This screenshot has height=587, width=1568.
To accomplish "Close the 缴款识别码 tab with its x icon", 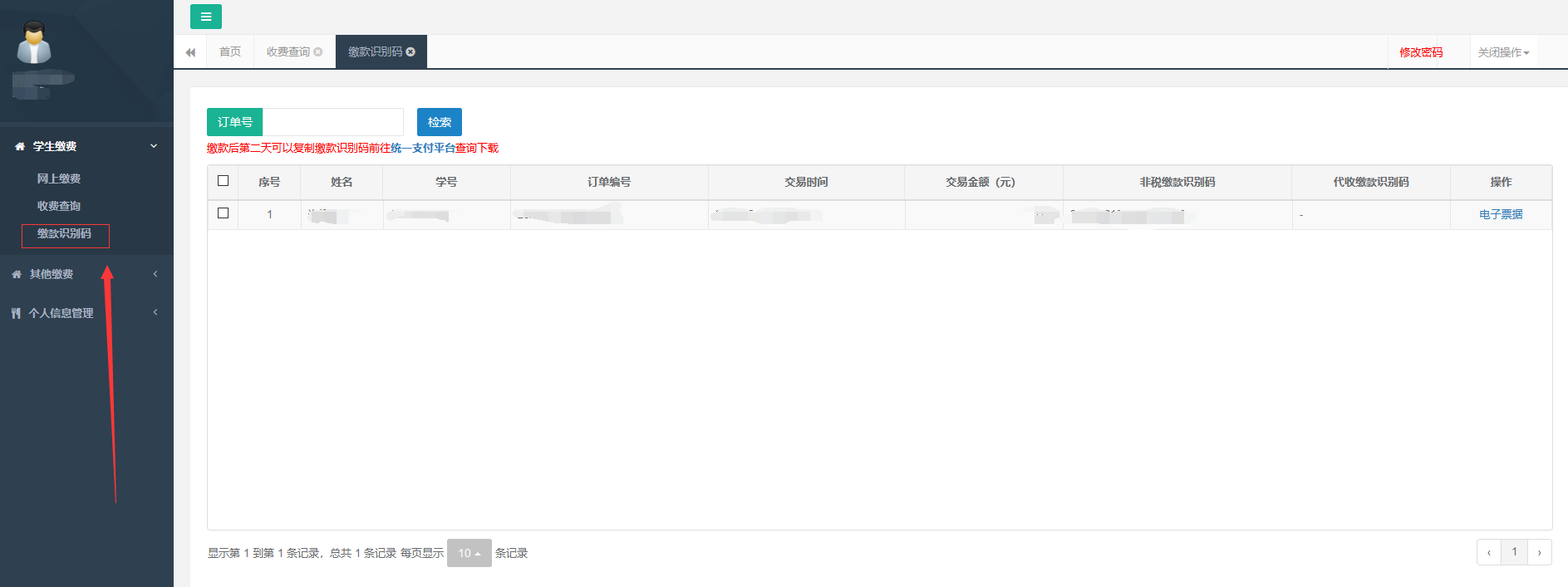I will (x=410, y=52).
